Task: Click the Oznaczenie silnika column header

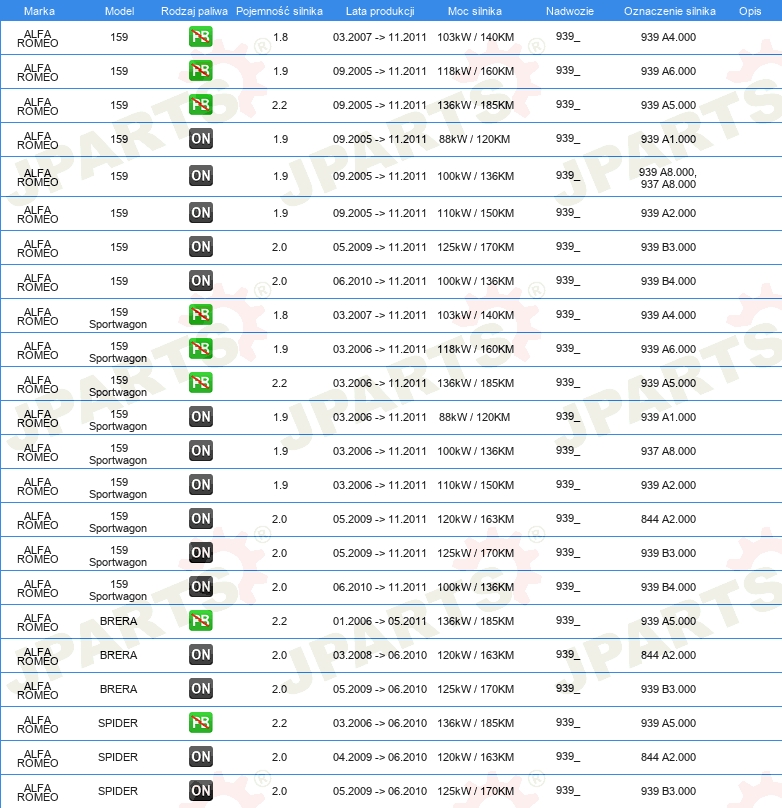Action: [670, 11]
